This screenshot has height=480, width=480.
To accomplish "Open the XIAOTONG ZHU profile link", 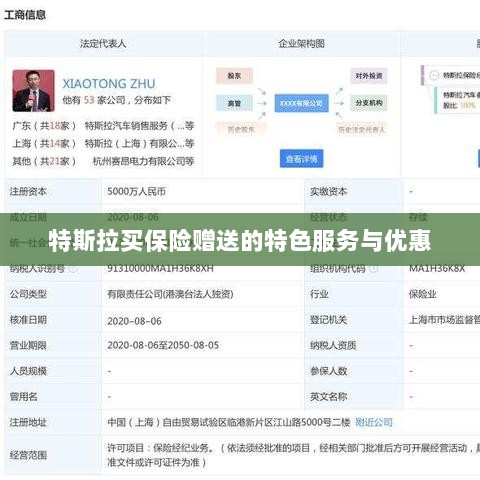I will [109, 83].
